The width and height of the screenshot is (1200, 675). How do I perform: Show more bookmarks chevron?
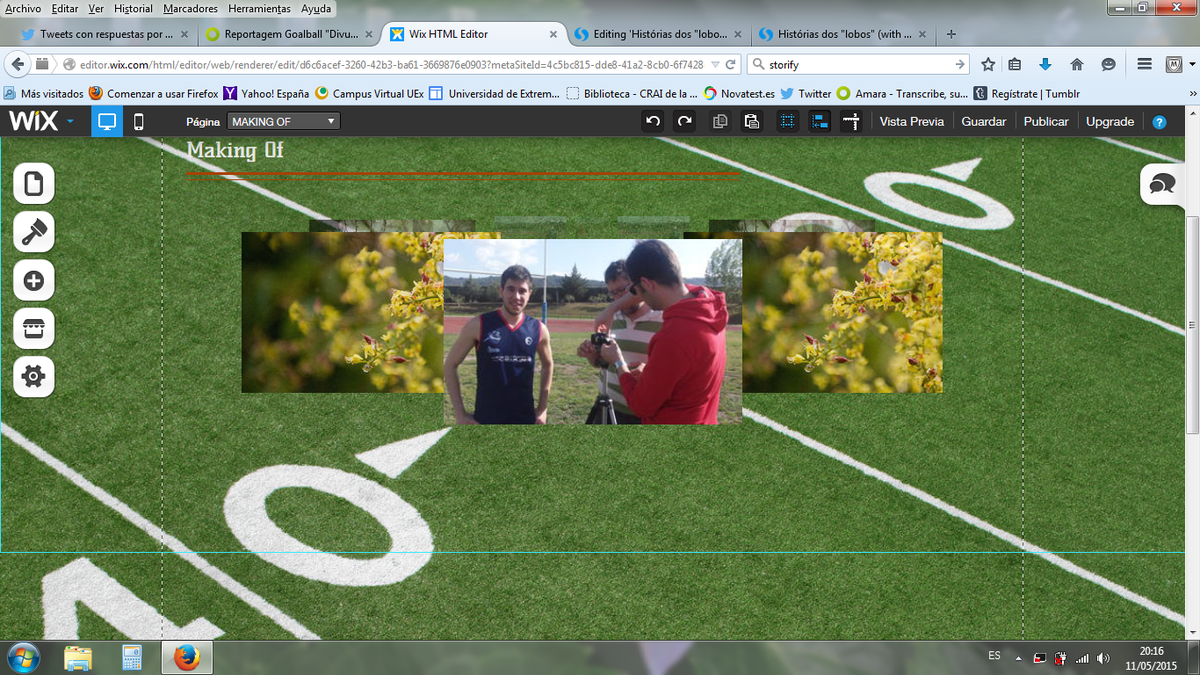click(x=1192, y=93)
